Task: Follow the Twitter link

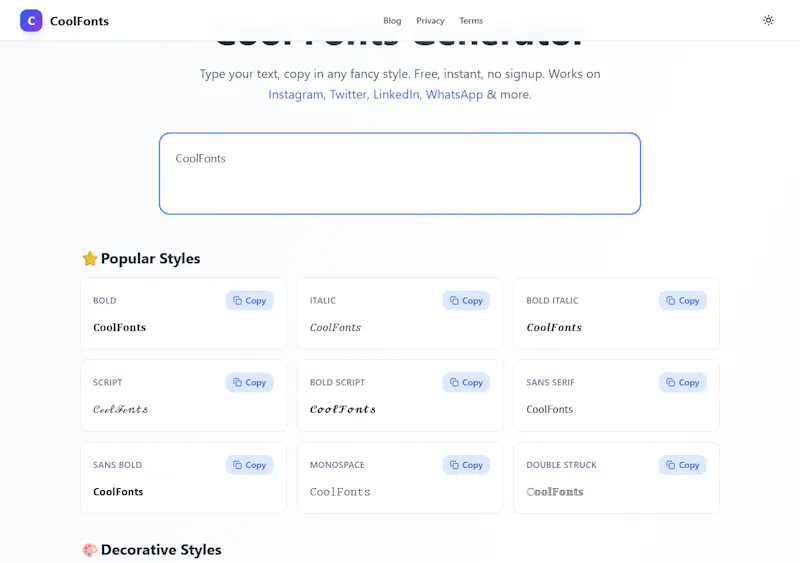Action: coord(348,94)
